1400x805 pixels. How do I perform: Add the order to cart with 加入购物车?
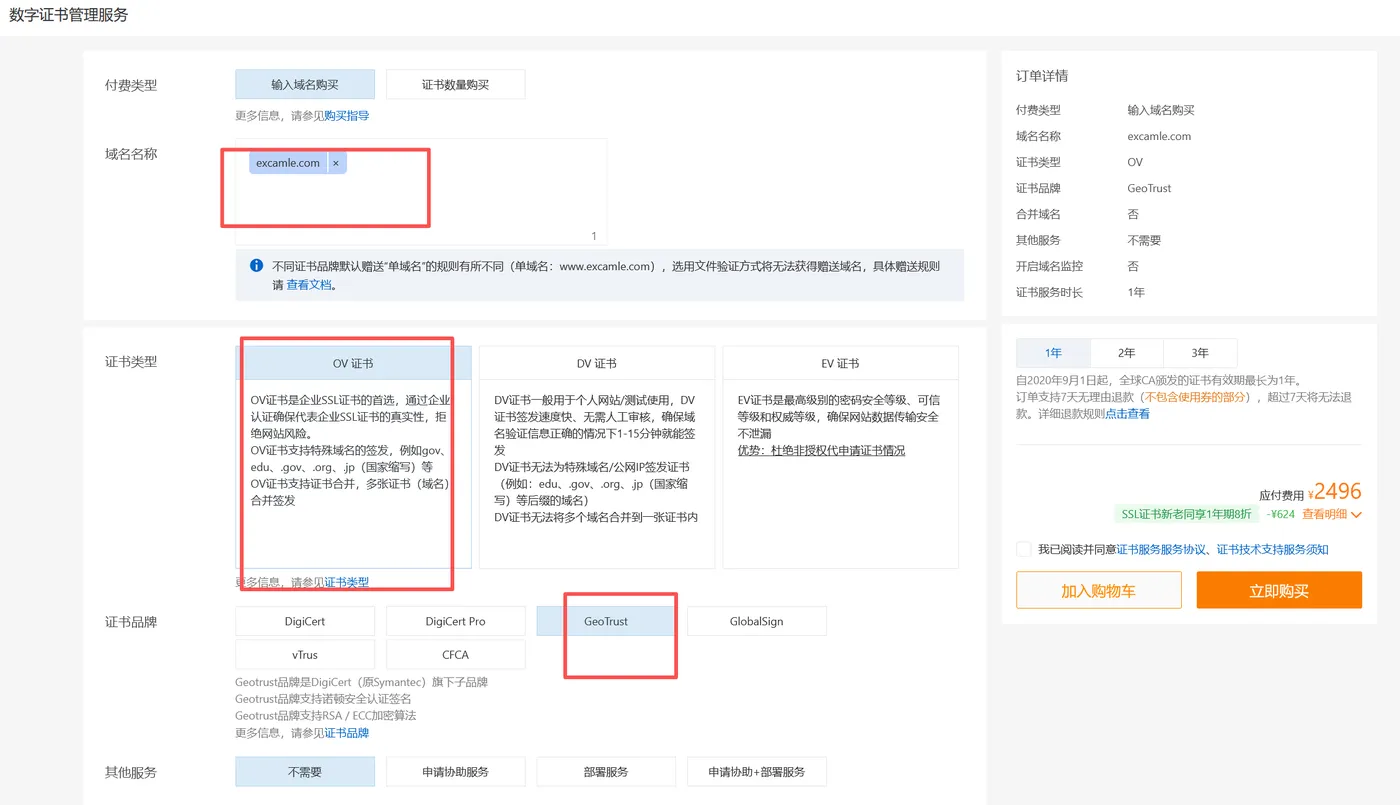point(1098,590)
